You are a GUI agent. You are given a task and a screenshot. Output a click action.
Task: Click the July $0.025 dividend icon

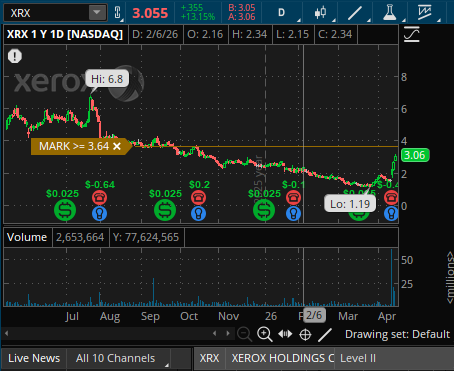pyautogui.click(x=65, y=210)
